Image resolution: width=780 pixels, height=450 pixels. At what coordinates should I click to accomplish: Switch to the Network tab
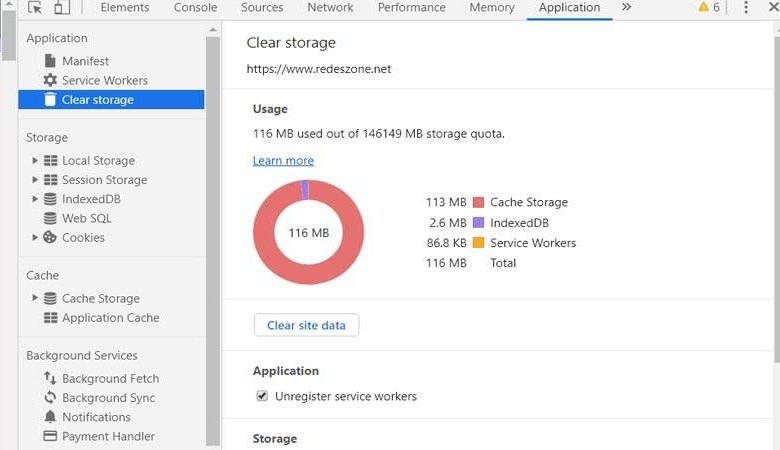click(x=330, y=8)
